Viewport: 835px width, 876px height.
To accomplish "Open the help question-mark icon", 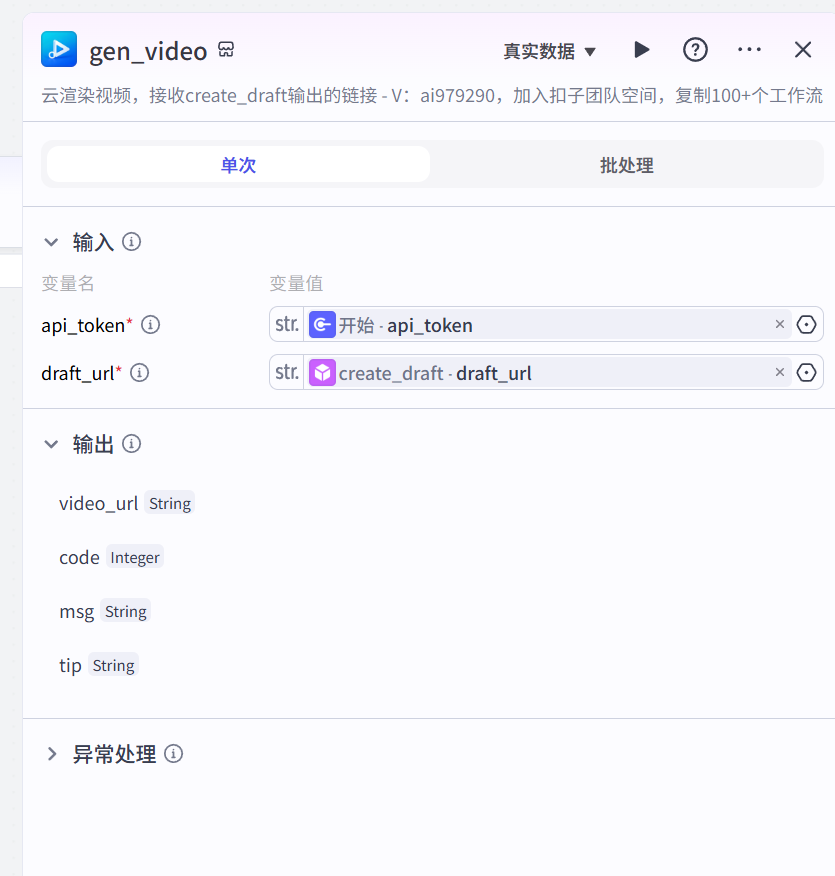I will pyautogui.click(x=695, y=49).
